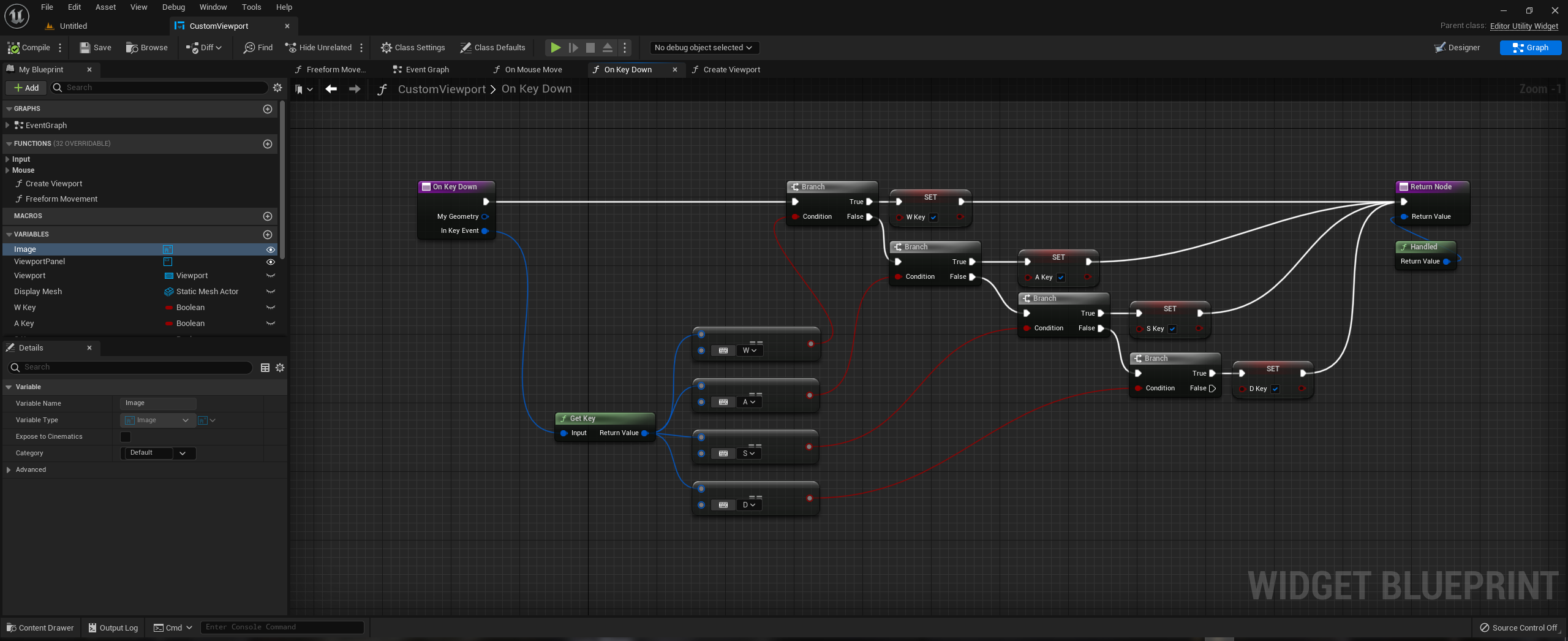Add a new graph with plus icon

point(268,109)
